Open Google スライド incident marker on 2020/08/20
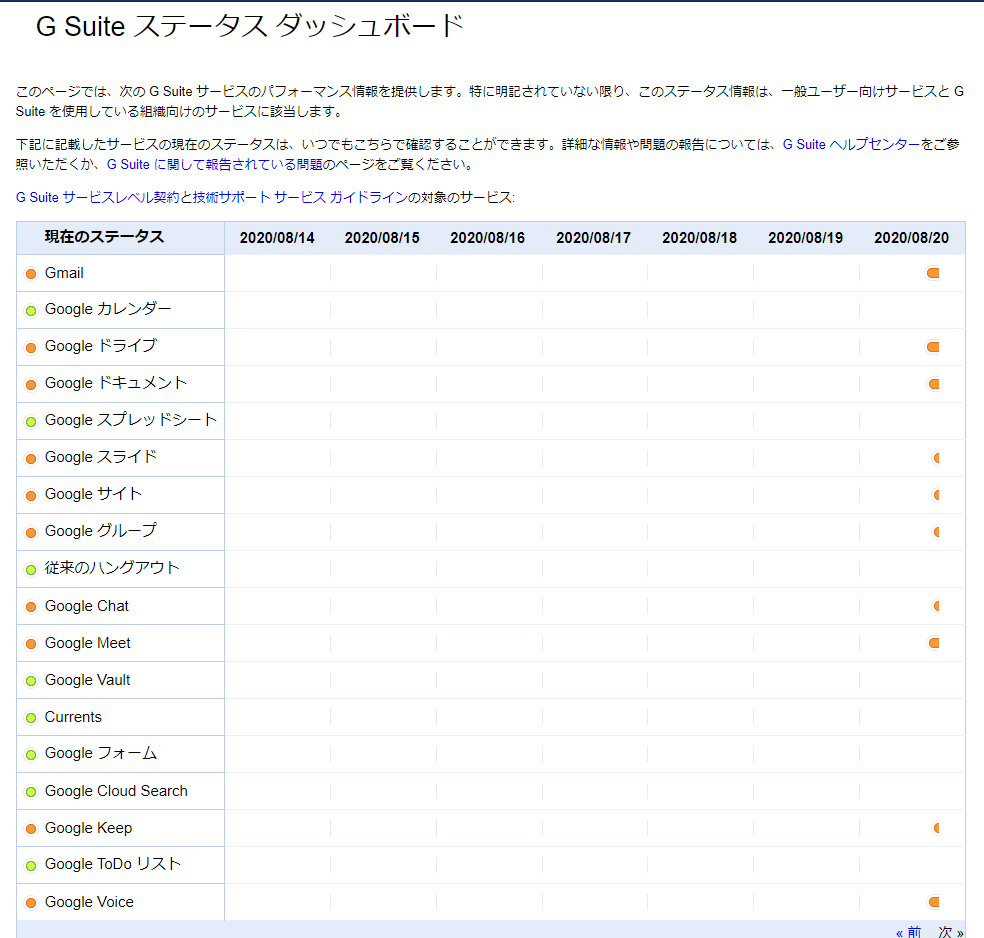The height and width of the screenshot is (938, 984). coord(936,458)
